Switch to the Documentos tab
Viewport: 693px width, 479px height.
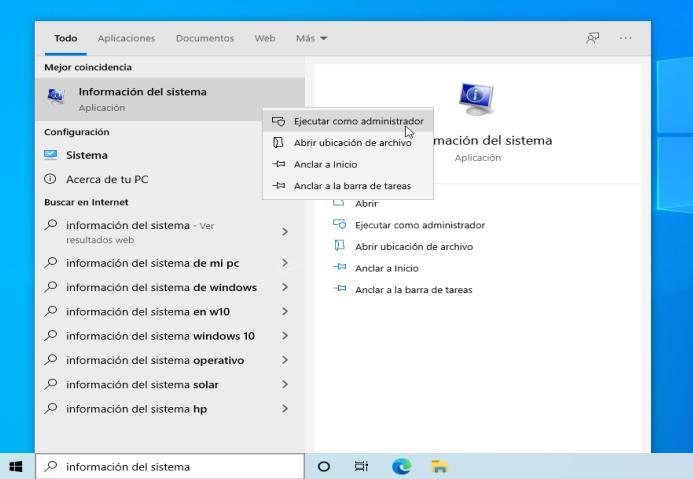205,38
